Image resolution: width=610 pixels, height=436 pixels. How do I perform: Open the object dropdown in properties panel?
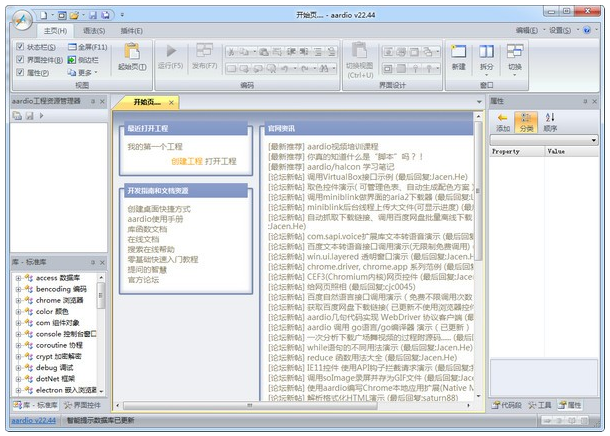point(594,140)
